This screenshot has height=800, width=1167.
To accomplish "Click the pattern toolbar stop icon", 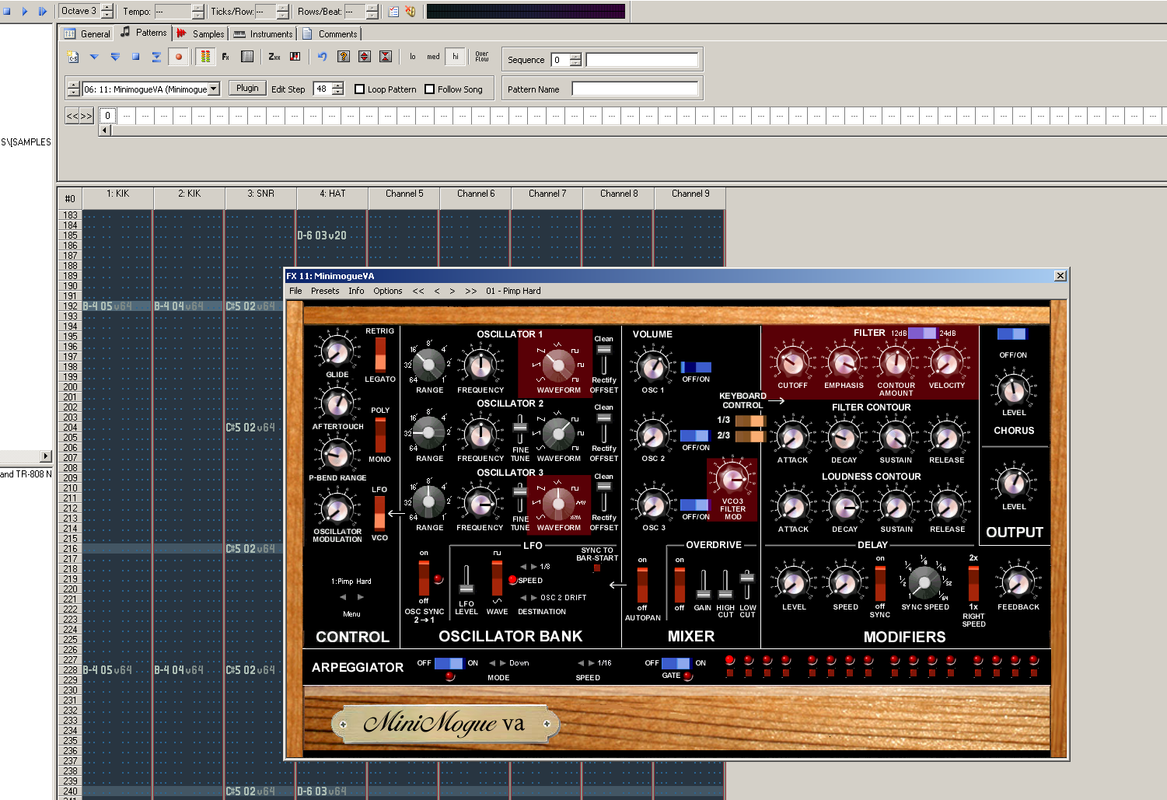I will (x=135, y=57).
